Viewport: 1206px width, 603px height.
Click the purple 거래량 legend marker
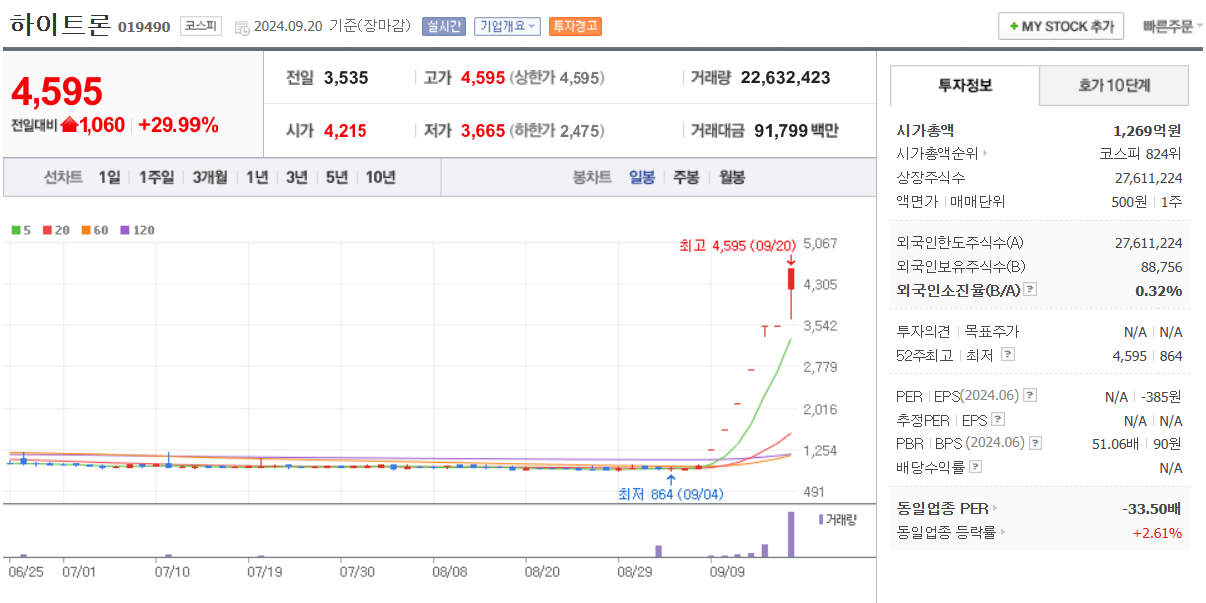coord(821,519)
